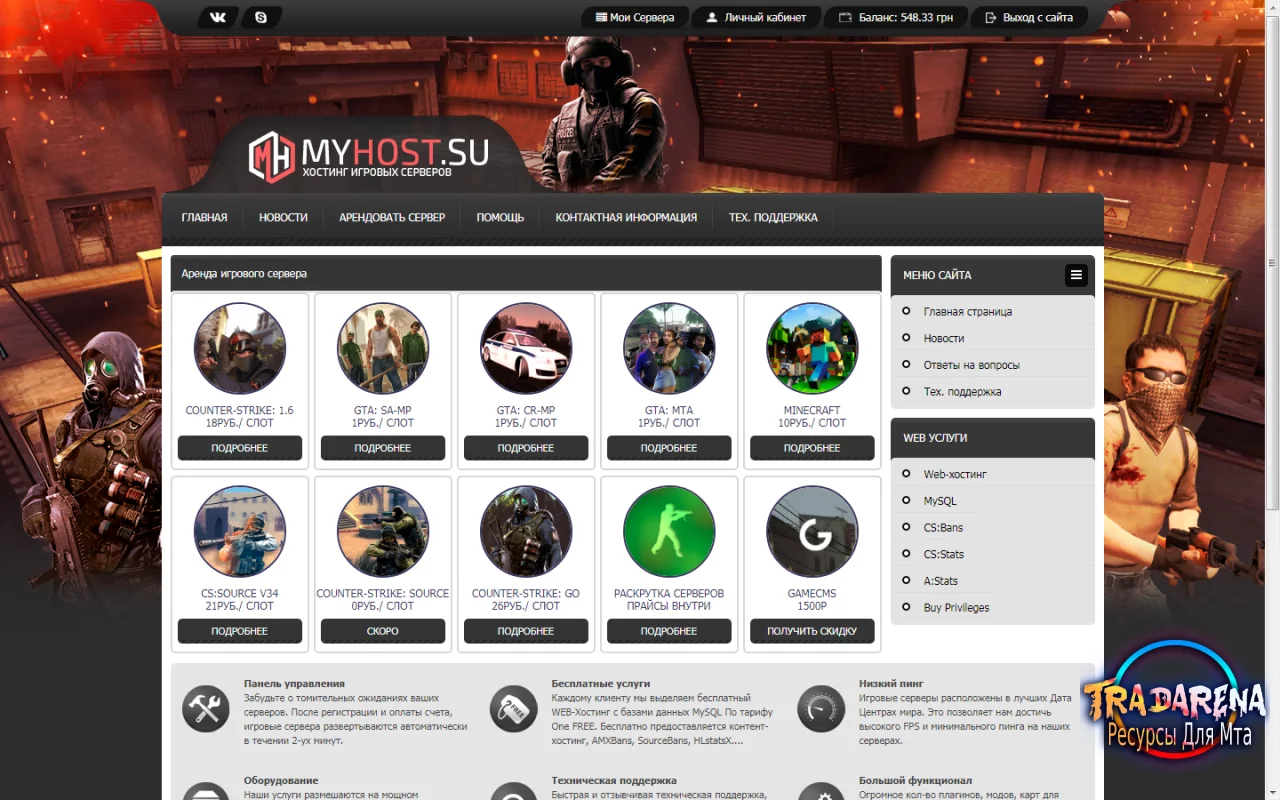This screenshot has height=800, width=1280.
Task: Click GTA: CR-MP police car image
Action: (526, 349)
